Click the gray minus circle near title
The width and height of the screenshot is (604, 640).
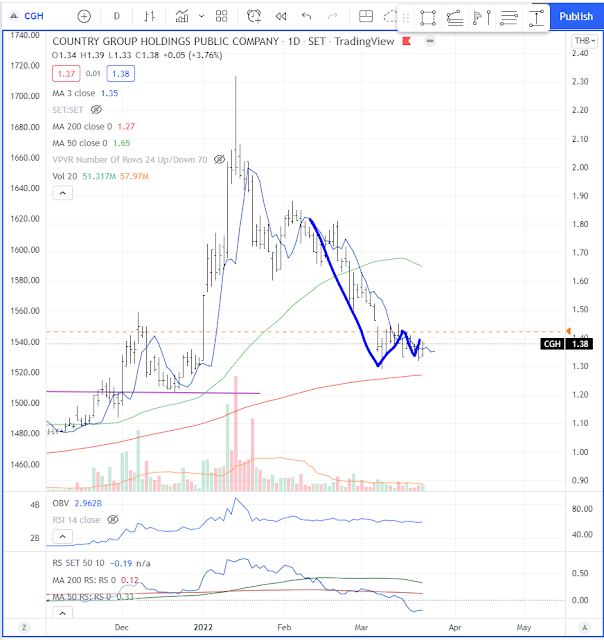pos(430,41)
